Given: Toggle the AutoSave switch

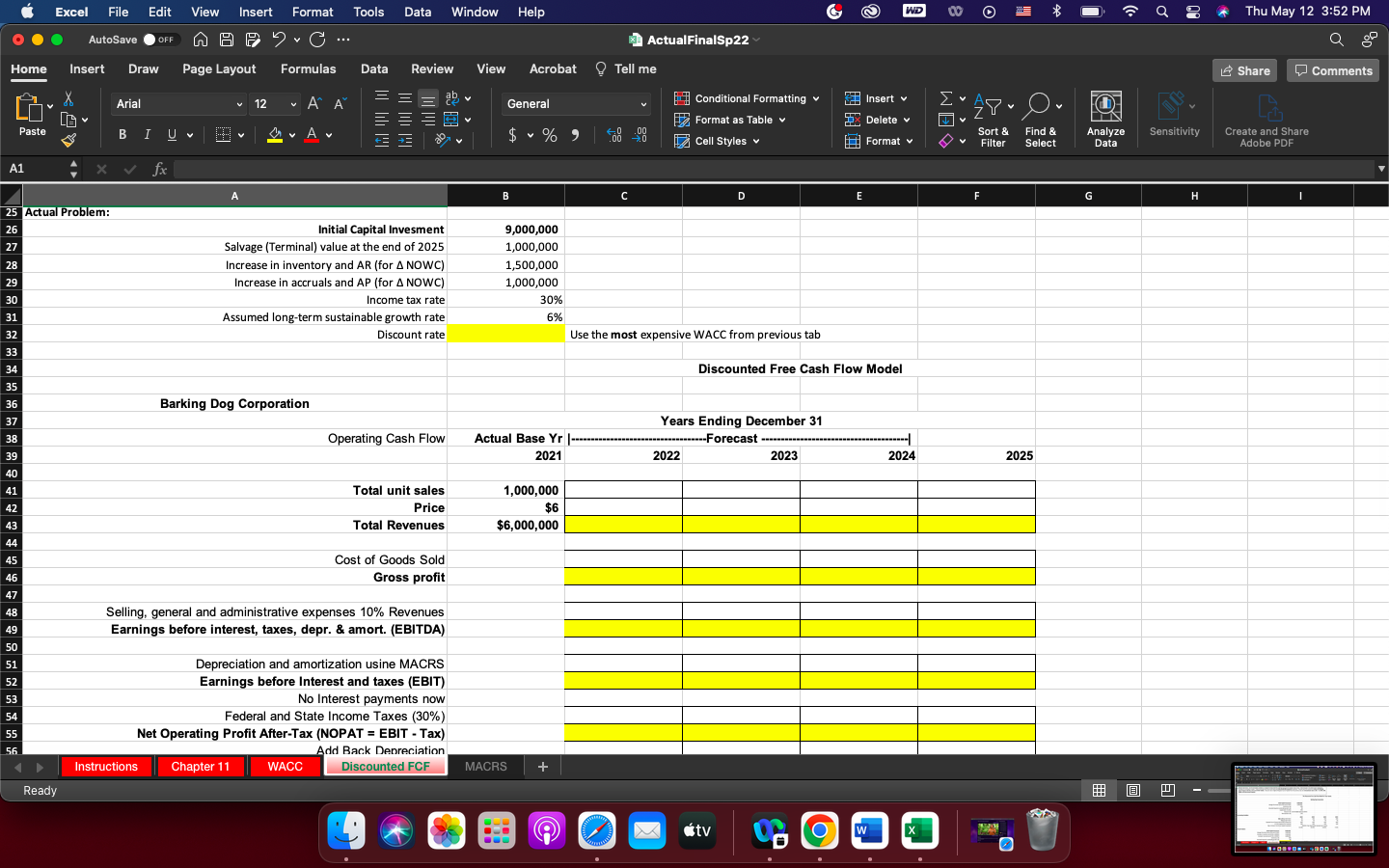Looking at the screenshot, I should 160,40.
